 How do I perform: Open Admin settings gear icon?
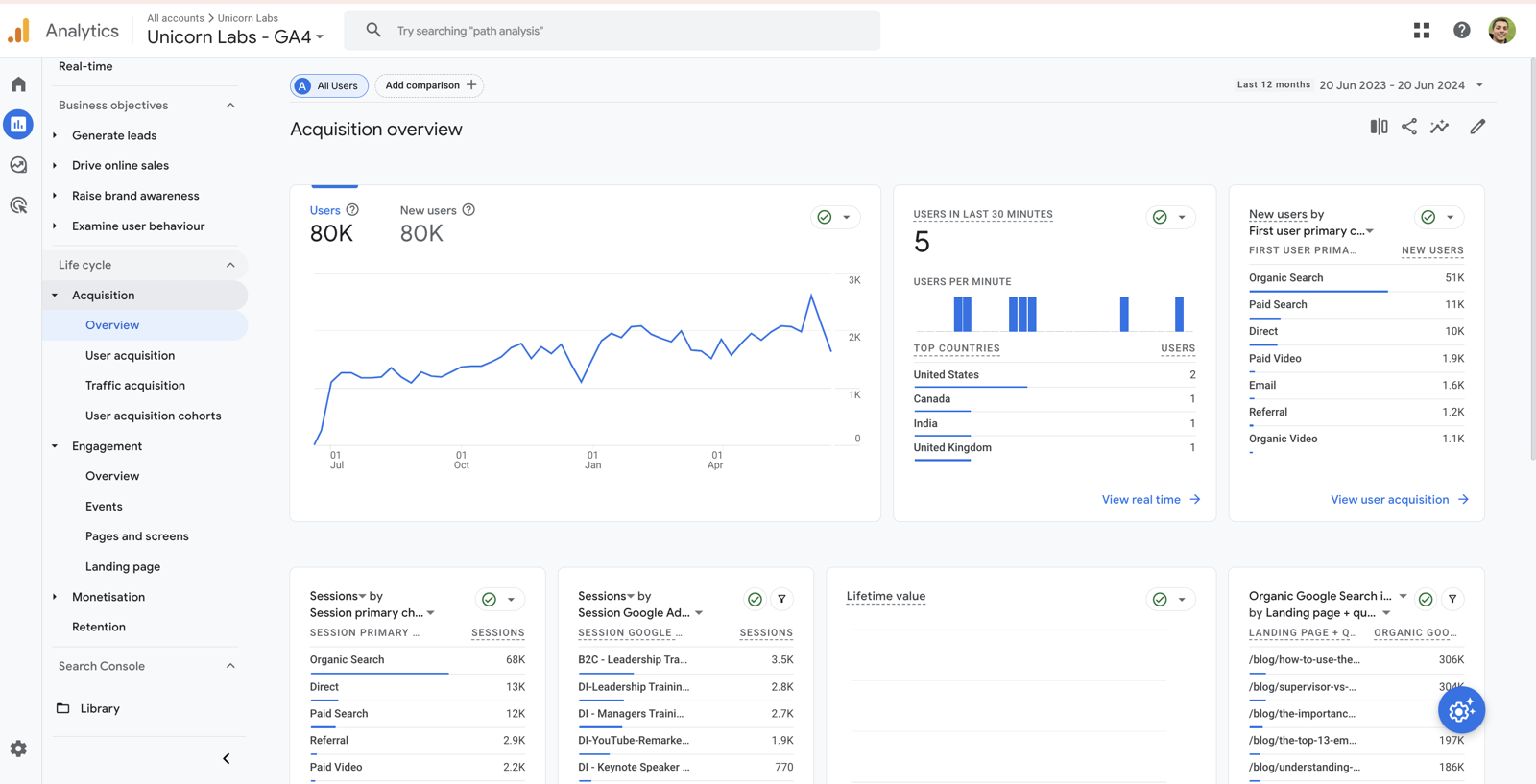(x=18, y=748)
